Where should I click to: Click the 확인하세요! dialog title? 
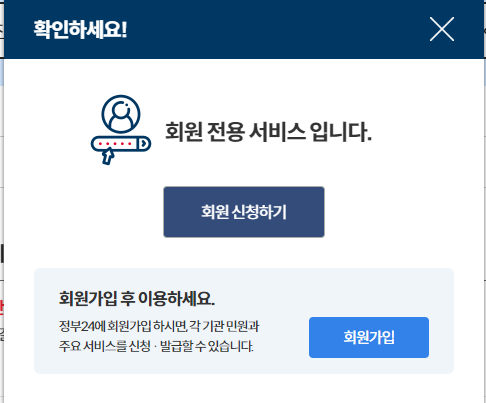80,29
